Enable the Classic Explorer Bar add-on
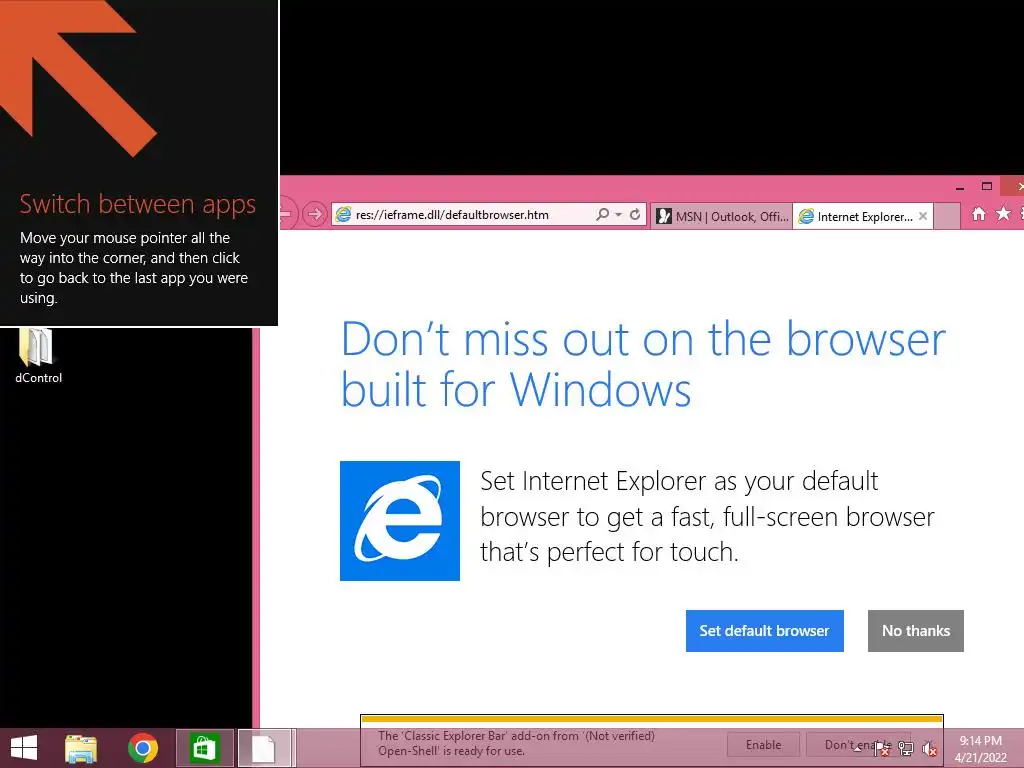 click(x=763, y=744)
